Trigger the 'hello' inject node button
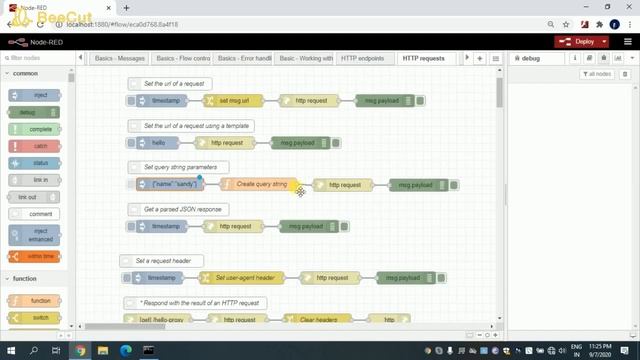640x360 pixels. coord(131,143)
